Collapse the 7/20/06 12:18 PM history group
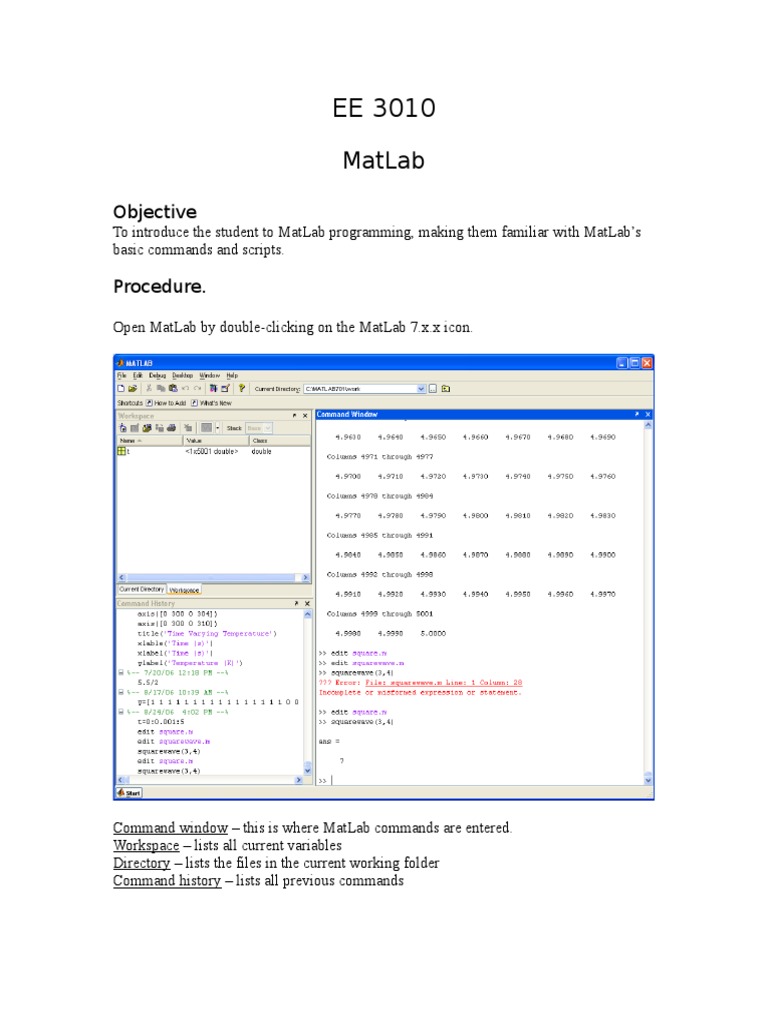This screenshot has height=1024, width=768. 121,672
